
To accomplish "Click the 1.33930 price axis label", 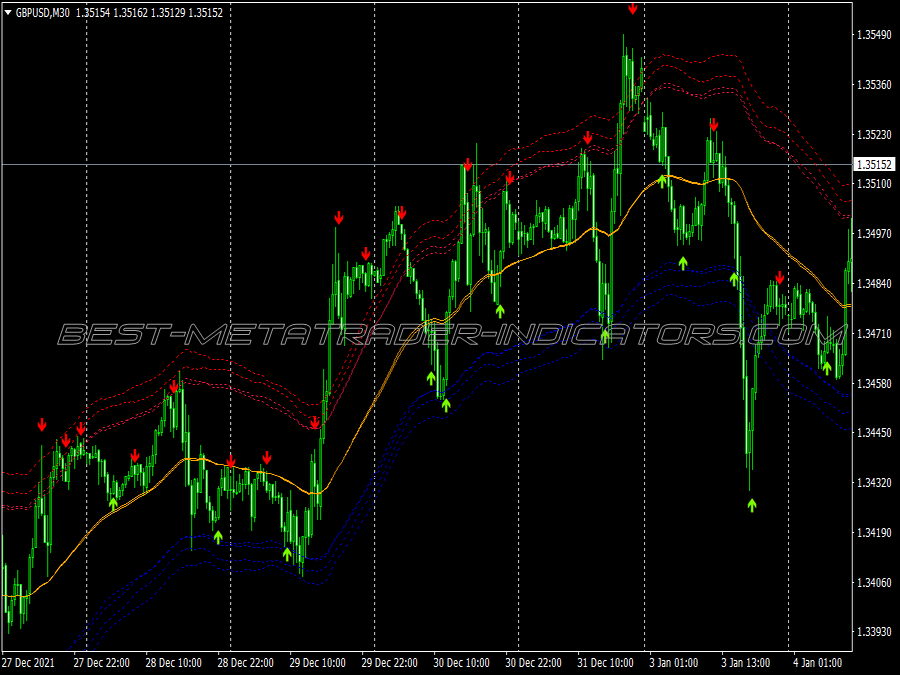I will click(x=874, y=632).
